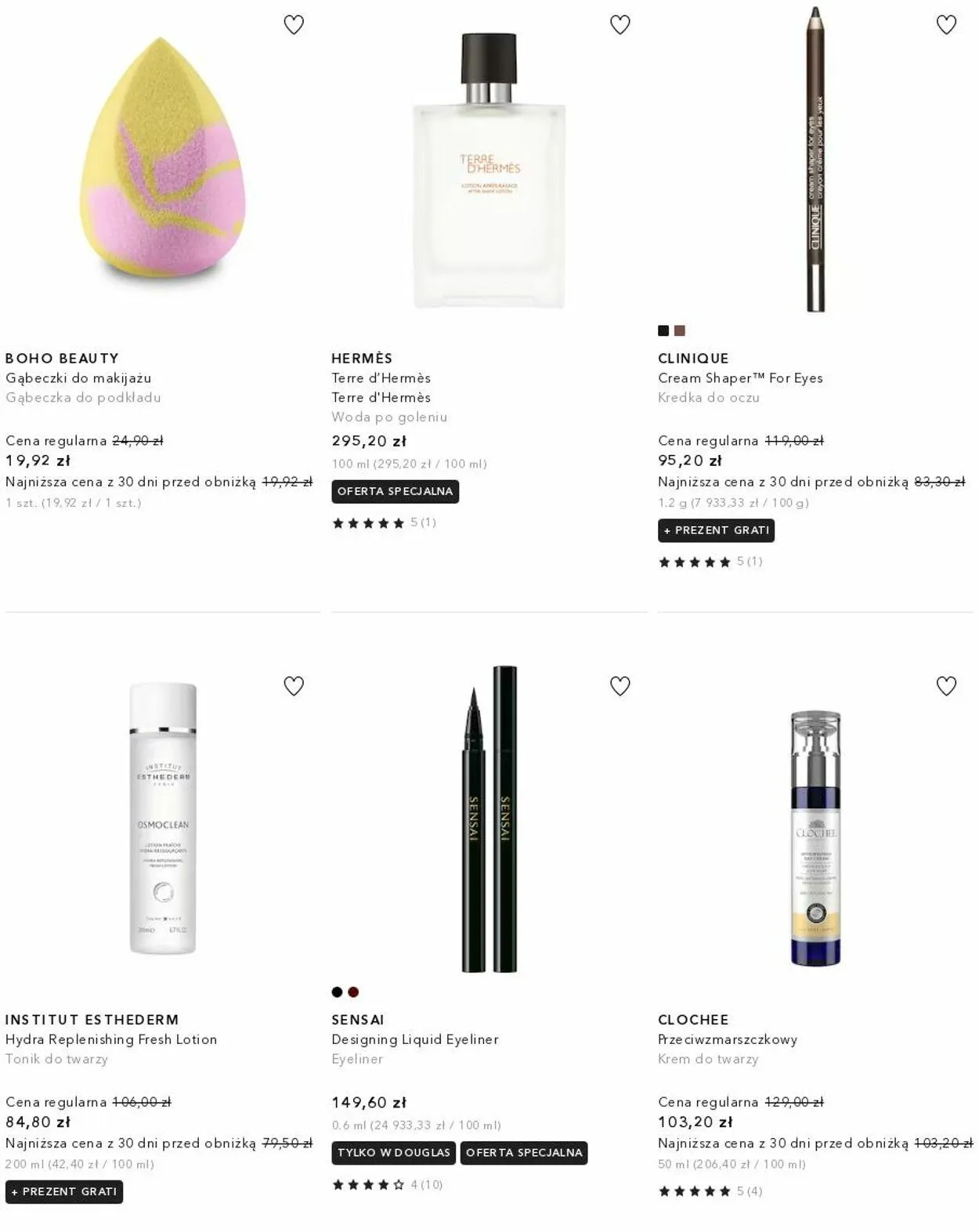Add Institut Esthederm lotion to wishlist
This screenshot has height=1232, width=979.
(294, 686)
